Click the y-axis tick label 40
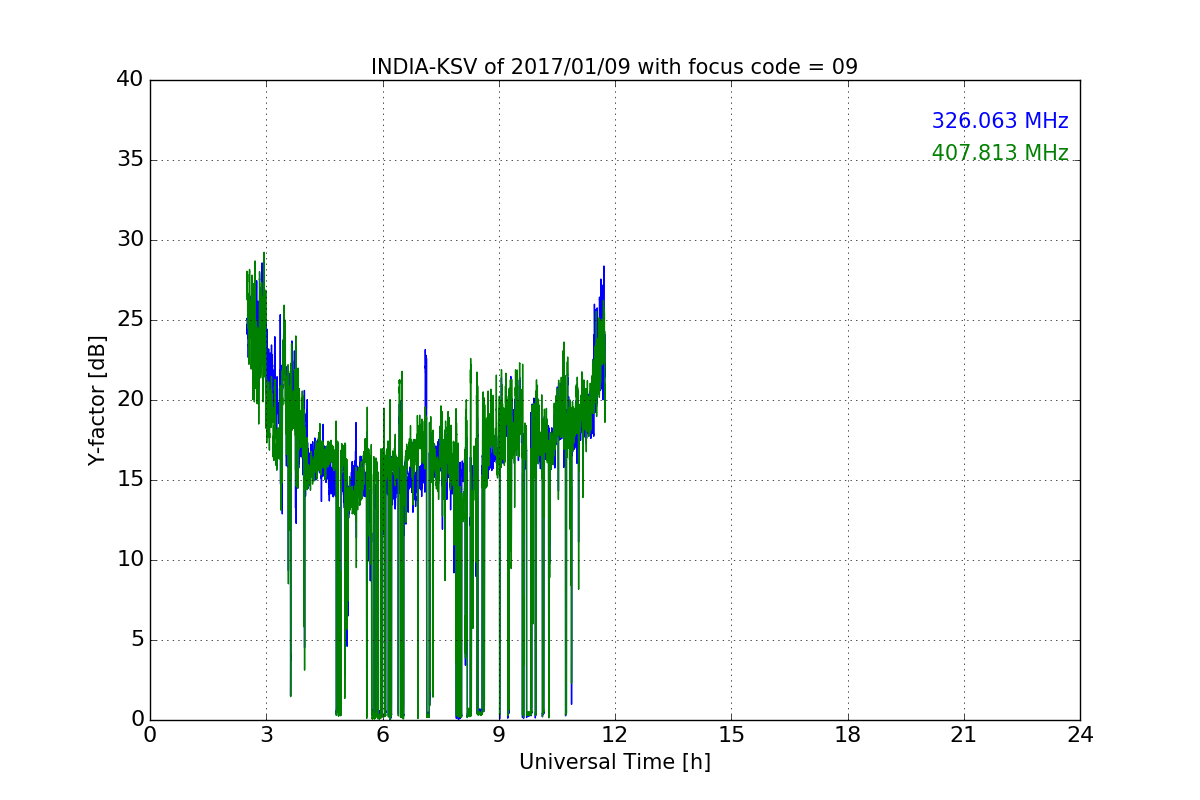Image resolution: width=1200 pixels, height=800 pixels. click(x=130, y=80)
